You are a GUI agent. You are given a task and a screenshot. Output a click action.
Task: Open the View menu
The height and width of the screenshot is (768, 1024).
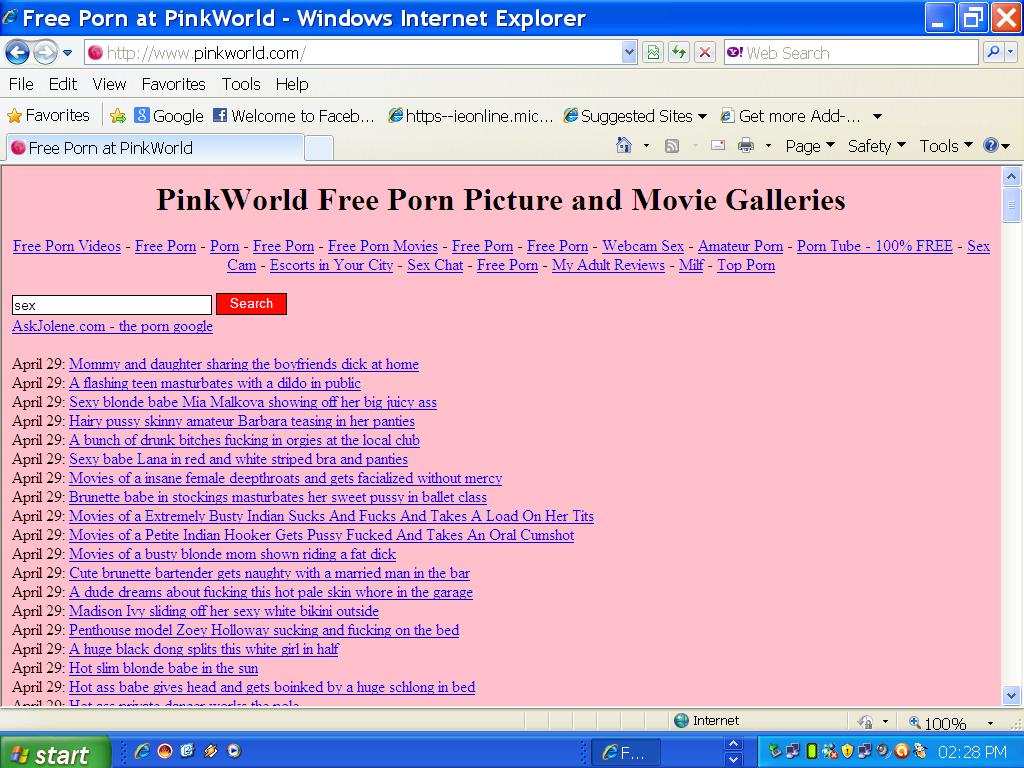pyautogui.click(x=109, y=84)
